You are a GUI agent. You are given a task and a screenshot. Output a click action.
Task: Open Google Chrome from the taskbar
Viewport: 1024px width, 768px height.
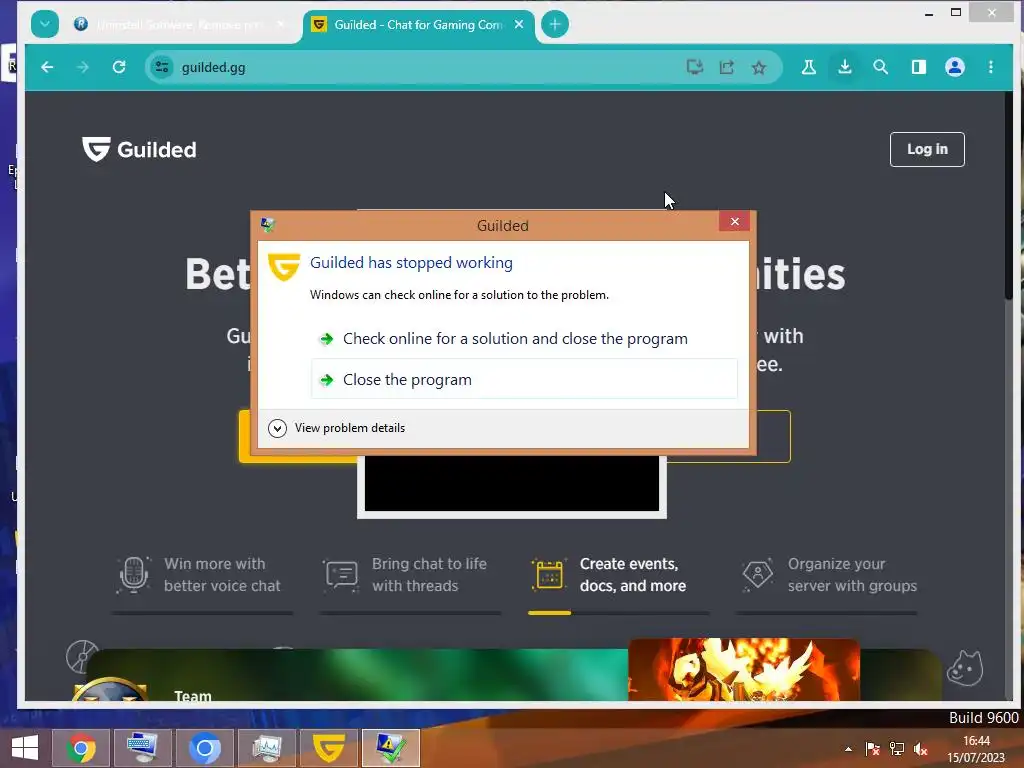[80, 748]
